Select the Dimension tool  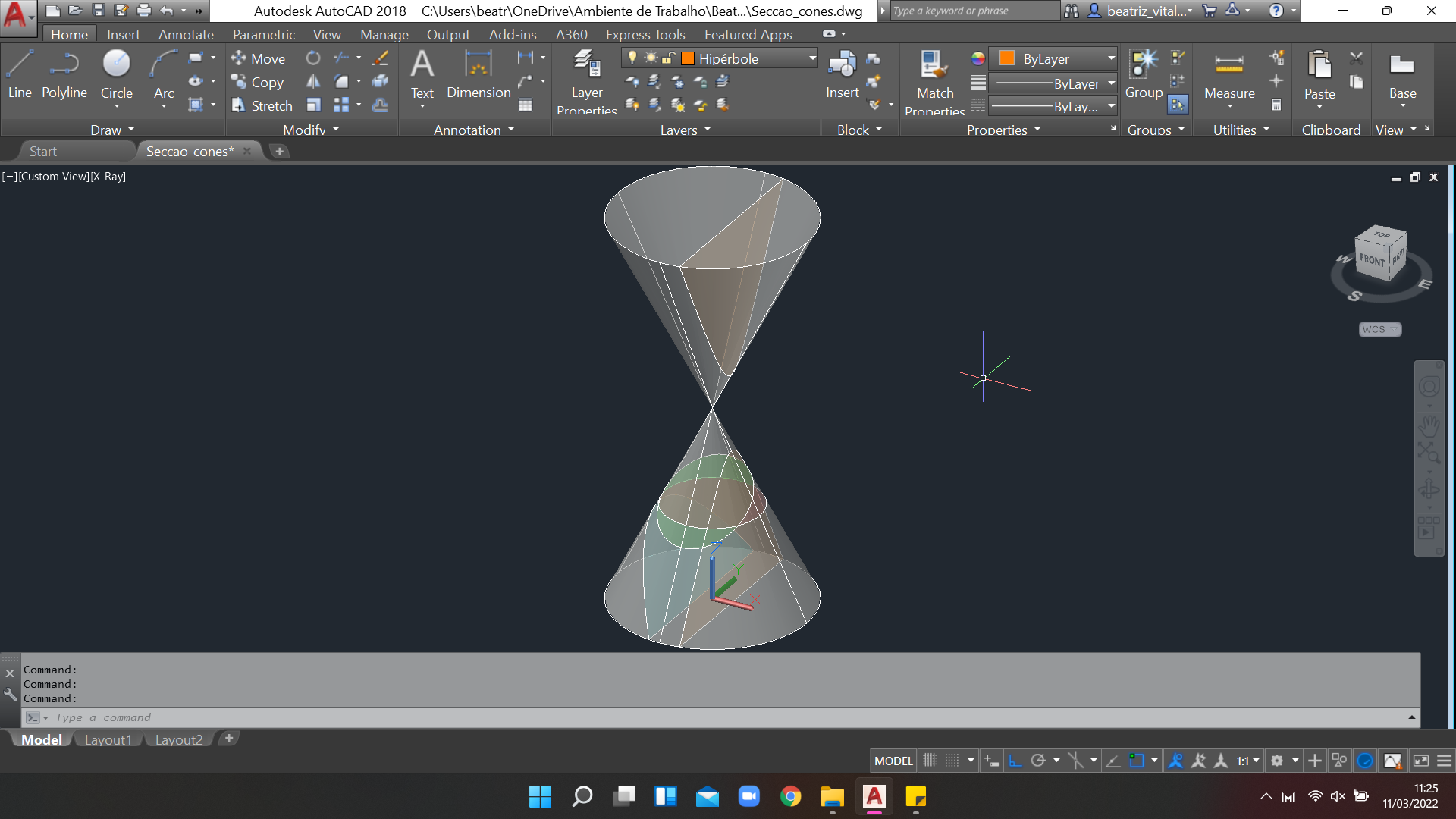(479, 74)
